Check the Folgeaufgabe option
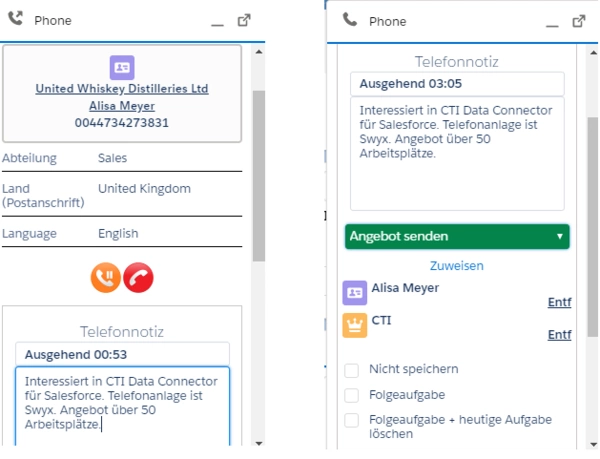This screenshot has height=459, width=600. [x=352, y=395]
